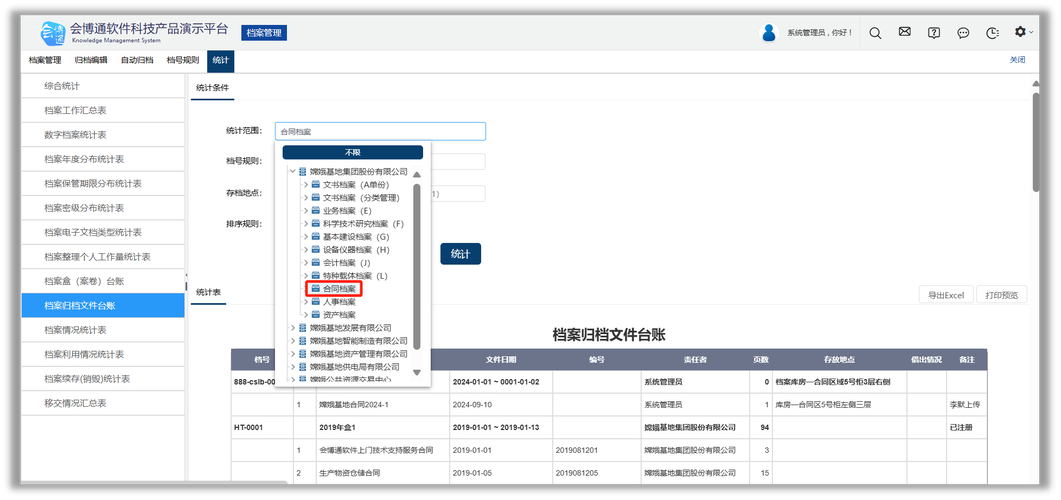
Task: Open 档案工作汇总表 in the sidebar
Action: [103, 110]
